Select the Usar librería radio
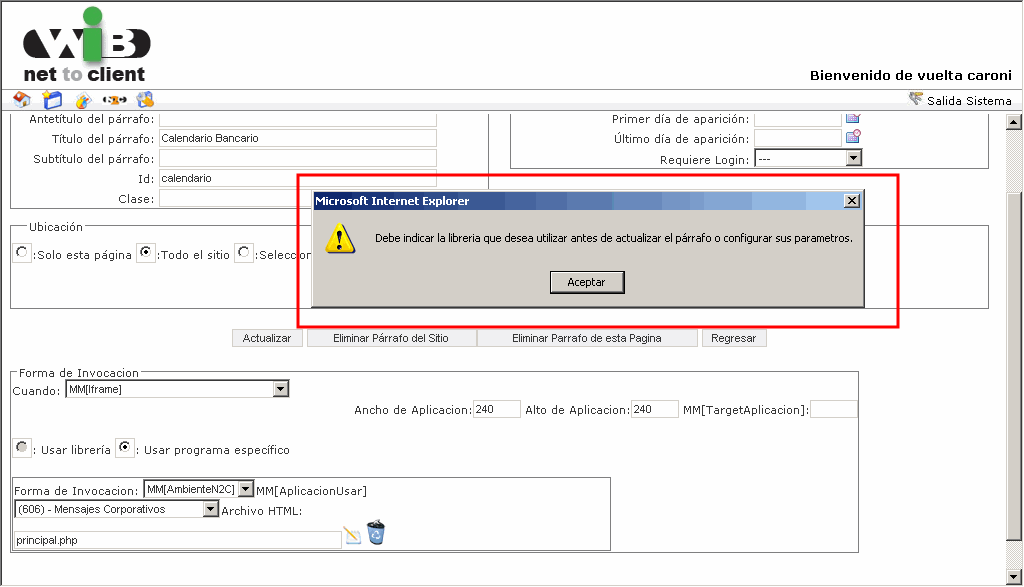Screen dimensions: 1024x587 point(22,447)
